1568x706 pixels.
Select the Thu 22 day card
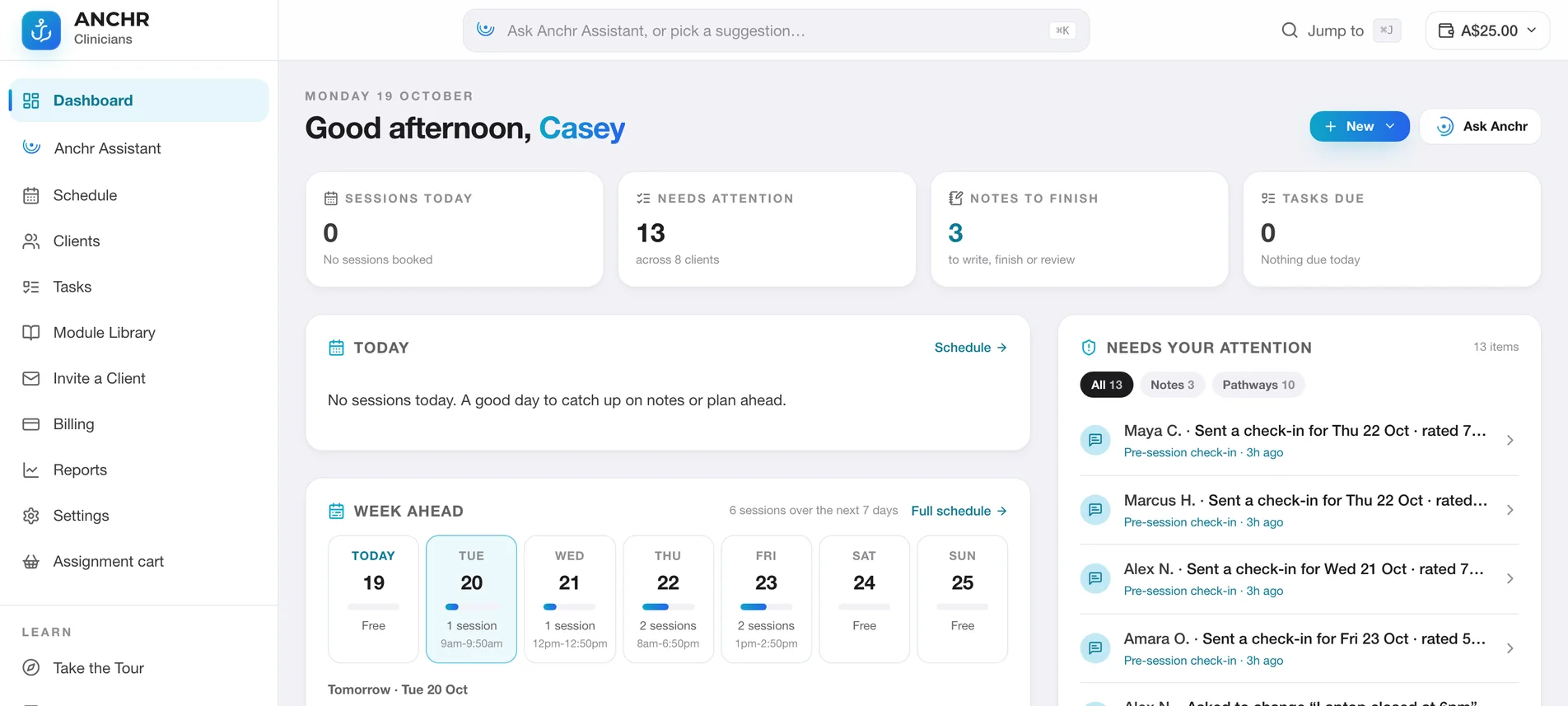click(668, 599)
